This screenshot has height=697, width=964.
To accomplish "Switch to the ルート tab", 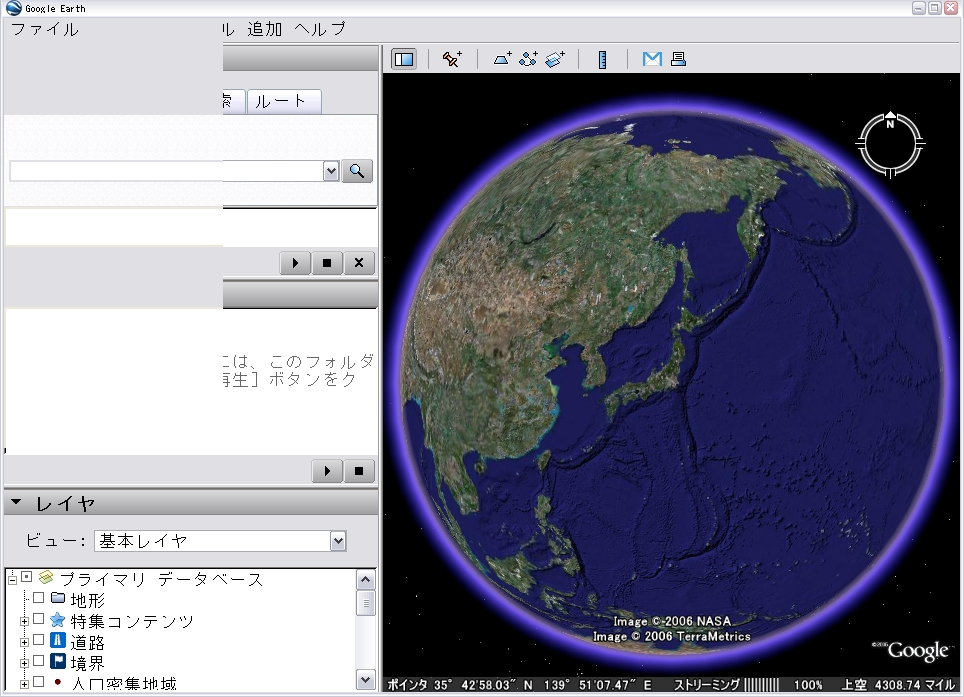I will (x=283, y=101).
